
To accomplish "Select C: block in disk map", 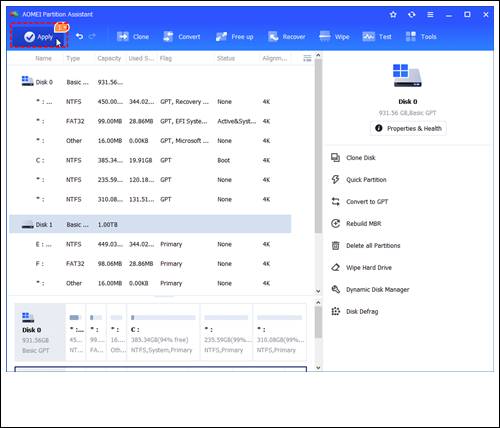I will click(x=163, y=332).
